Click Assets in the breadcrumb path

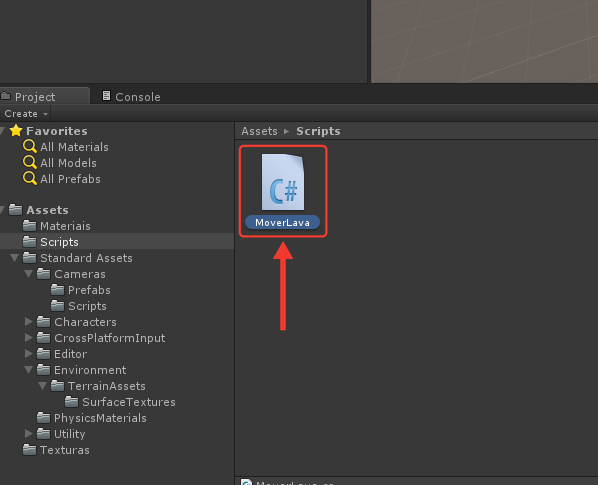coord(259,131)
